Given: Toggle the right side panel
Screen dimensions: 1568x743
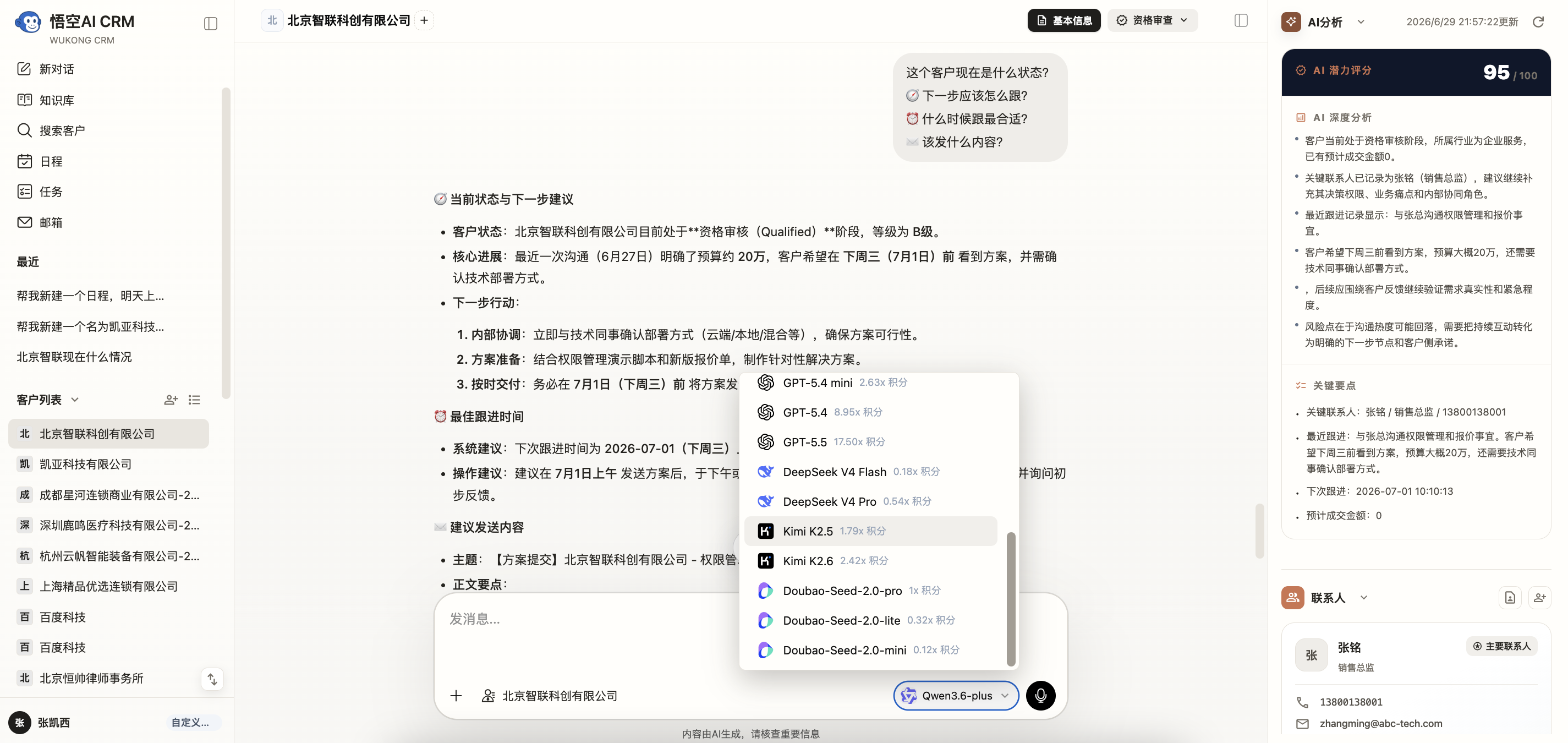Looking at the screenshot, I should pyautogui.click(x=1241, y=20).
